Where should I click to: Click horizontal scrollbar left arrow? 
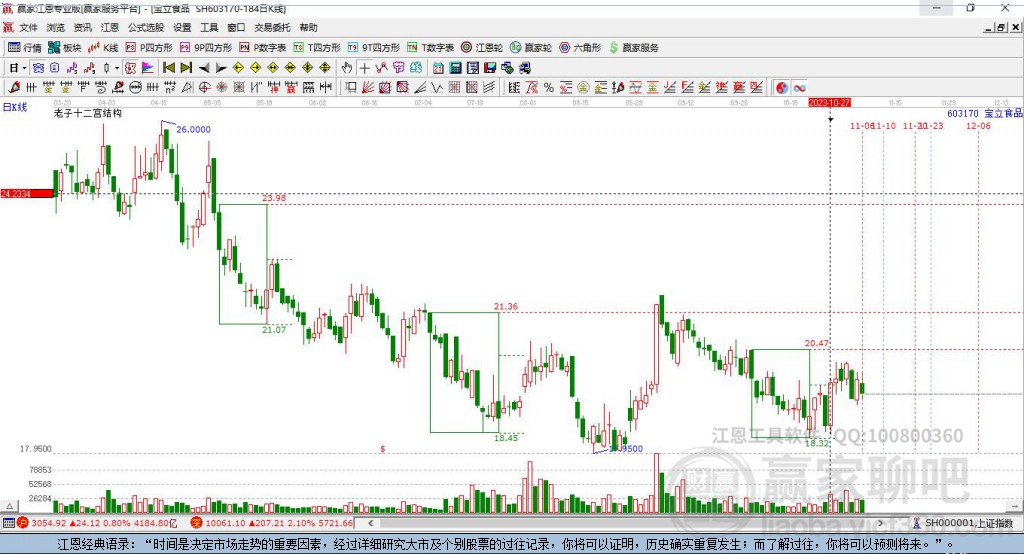[x=371, y=523]
